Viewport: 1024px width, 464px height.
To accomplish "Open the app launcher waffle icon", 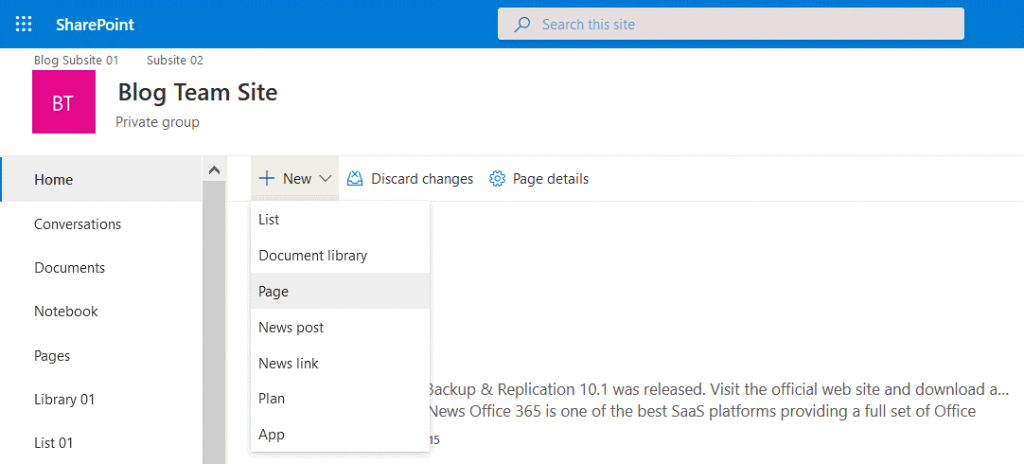I will coord(24,24).
